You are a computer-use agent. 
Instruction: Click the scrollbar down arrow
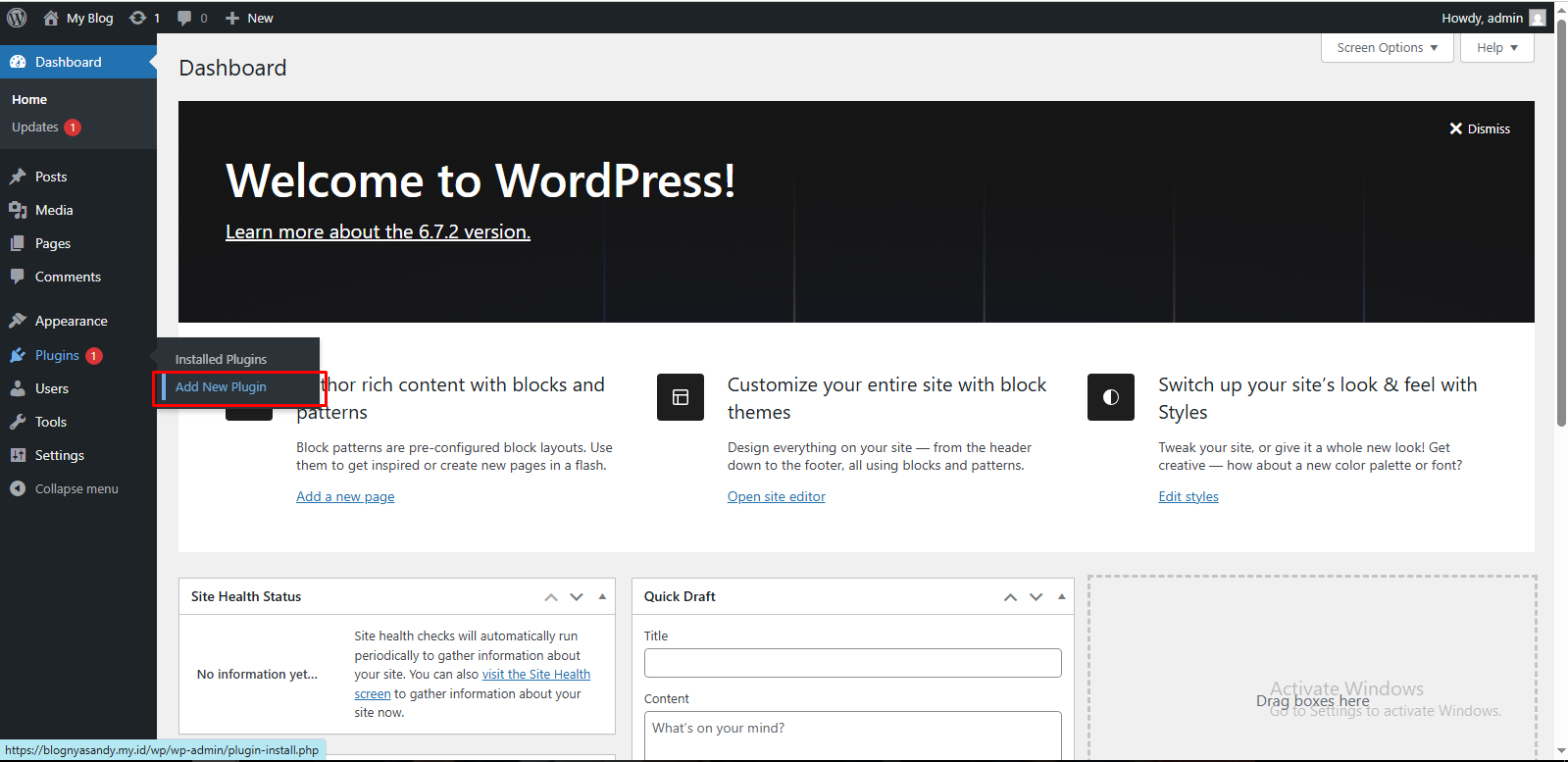(x=1561, y=751)
